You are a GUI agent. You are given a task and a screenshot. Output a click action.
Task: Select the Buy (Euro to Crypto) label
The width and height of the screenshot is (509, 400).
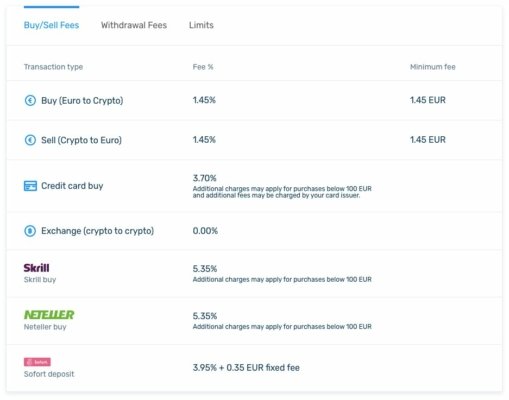point(82,101)
